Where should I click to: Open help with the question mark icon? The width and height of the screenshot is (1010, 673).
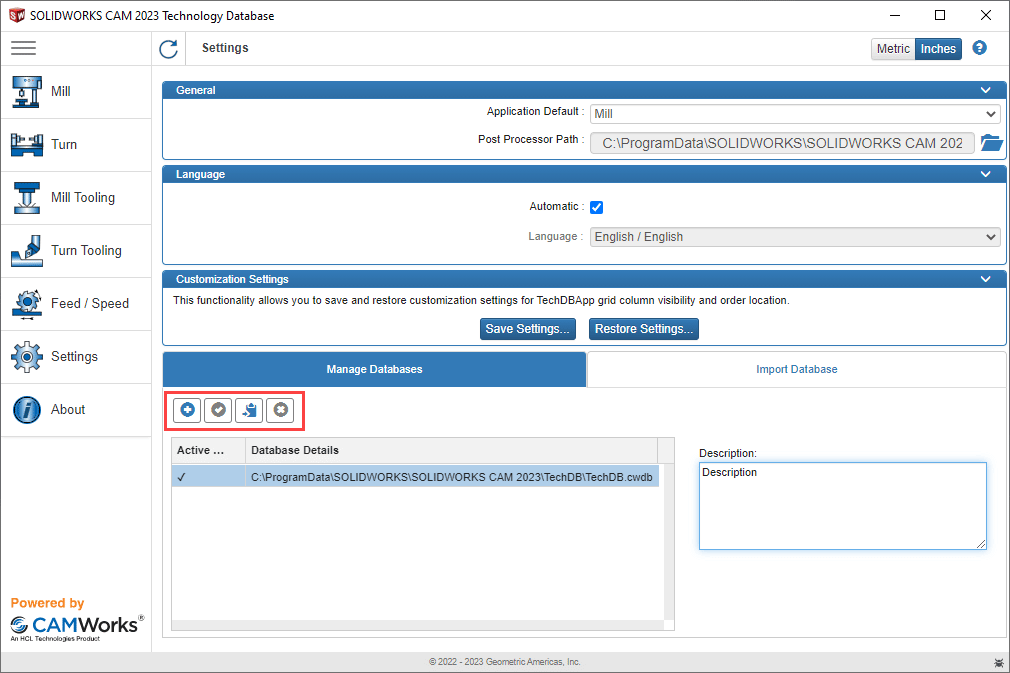979,48
